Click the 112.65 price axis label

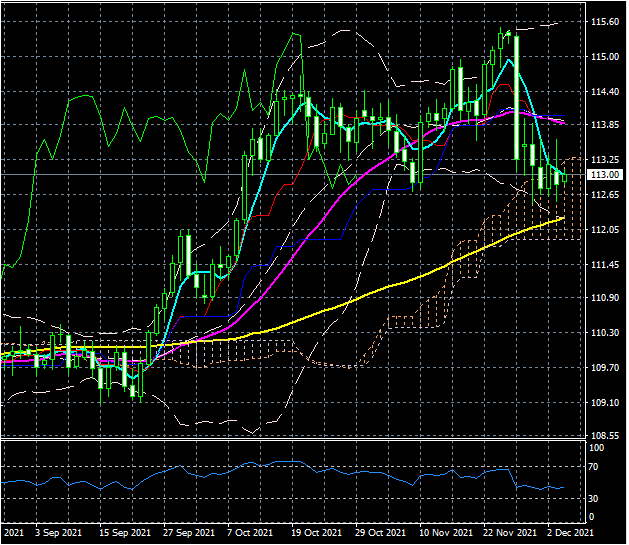click(x=605, y=194)
